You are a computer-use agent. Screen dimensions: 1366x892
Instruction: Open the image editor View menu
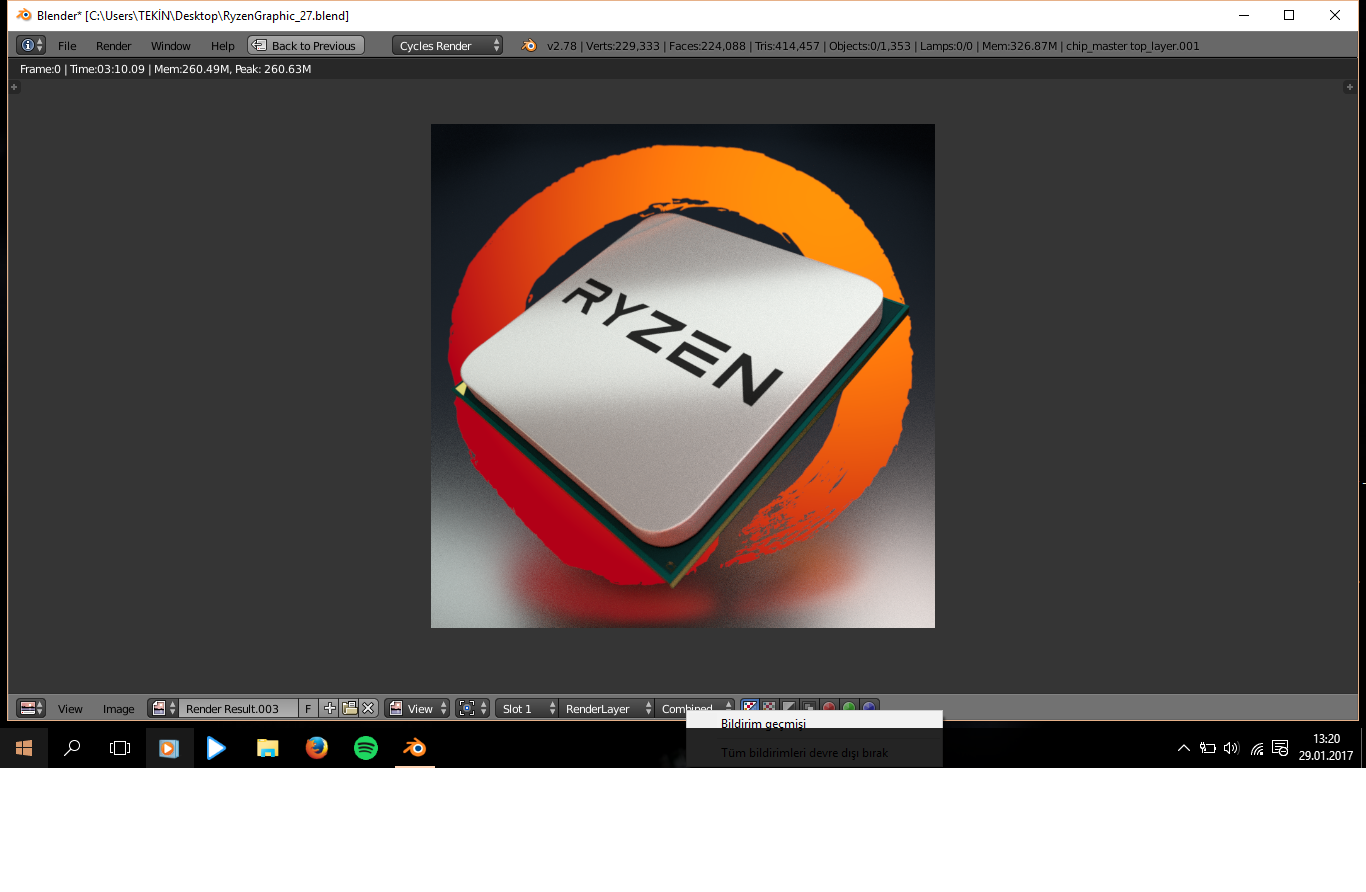click(70, 709)
